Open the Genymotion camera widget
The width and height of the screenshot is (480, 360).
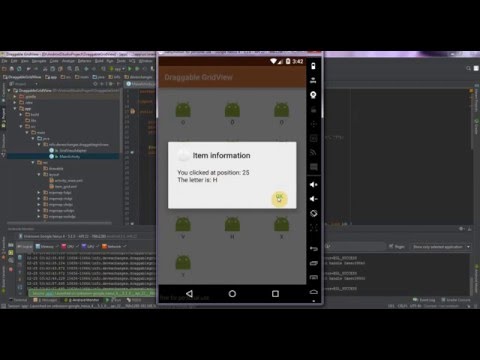point(313,95)
